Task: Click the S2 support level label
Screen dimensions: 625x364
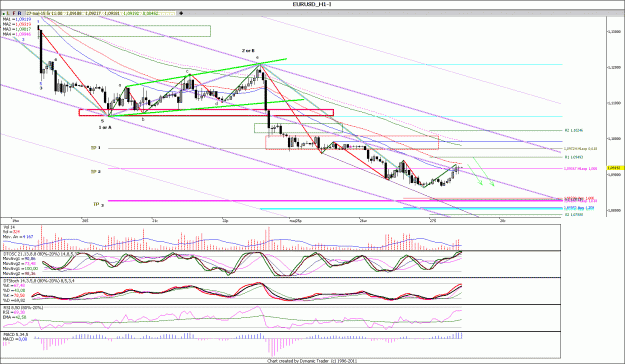Action: (x=574, y=214)
